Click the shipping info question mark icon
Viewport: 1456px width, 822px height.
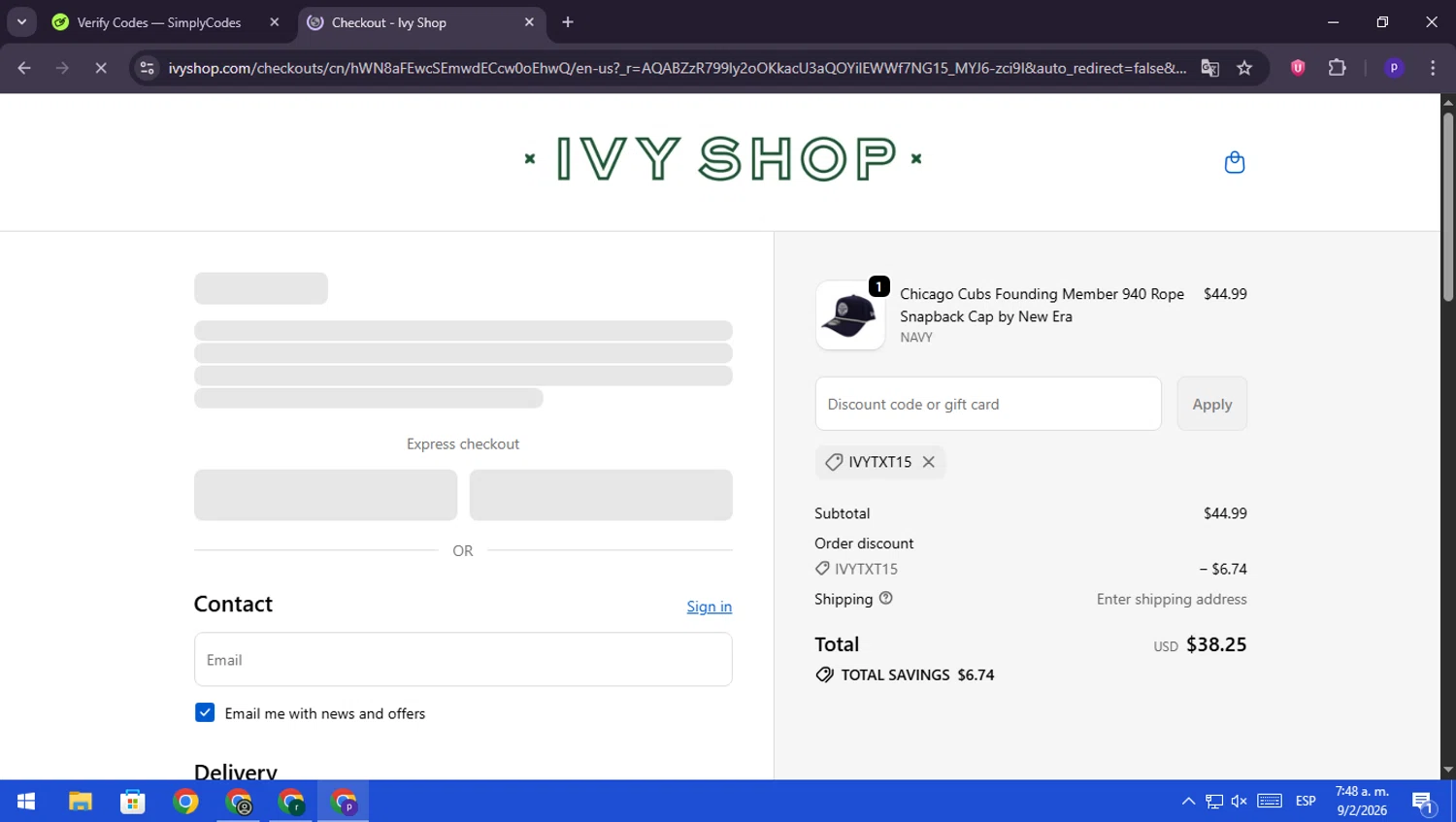pyautogui.click(x=885, y=599)
